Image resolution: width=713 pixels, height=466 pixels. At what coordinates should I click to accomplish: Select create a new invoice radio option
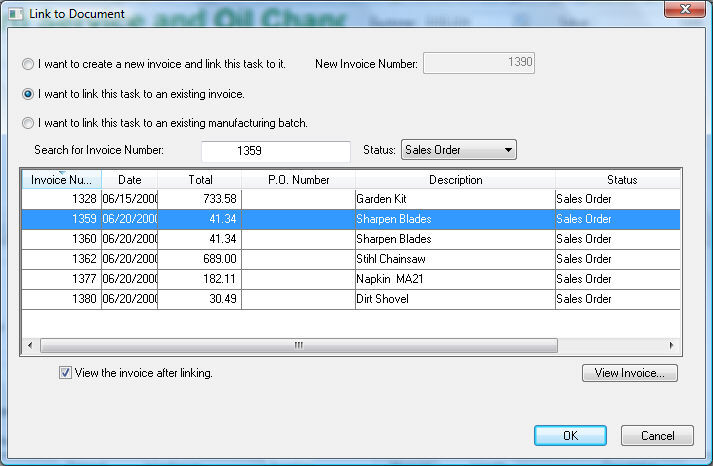[28, 64]
